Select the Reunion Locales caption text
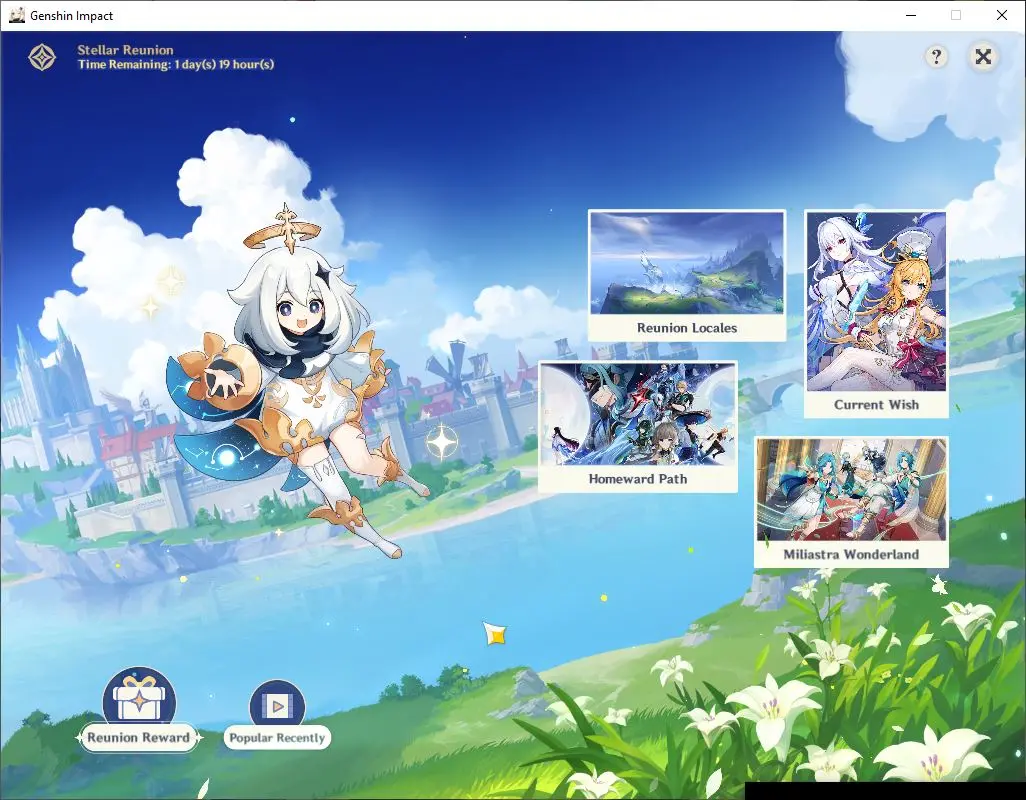The height and width of the screenshot is (800, 1026). [x=687, y=328]
